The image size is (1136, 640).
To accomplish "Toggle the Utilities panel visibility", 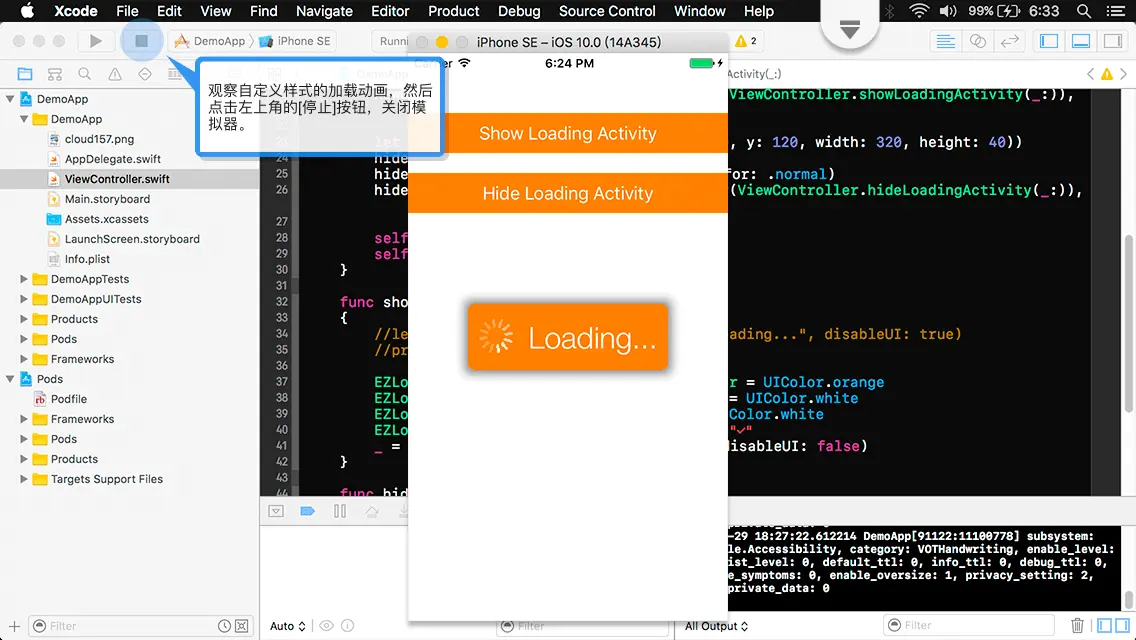I will pyautogui.click(x=1113, y=41).
